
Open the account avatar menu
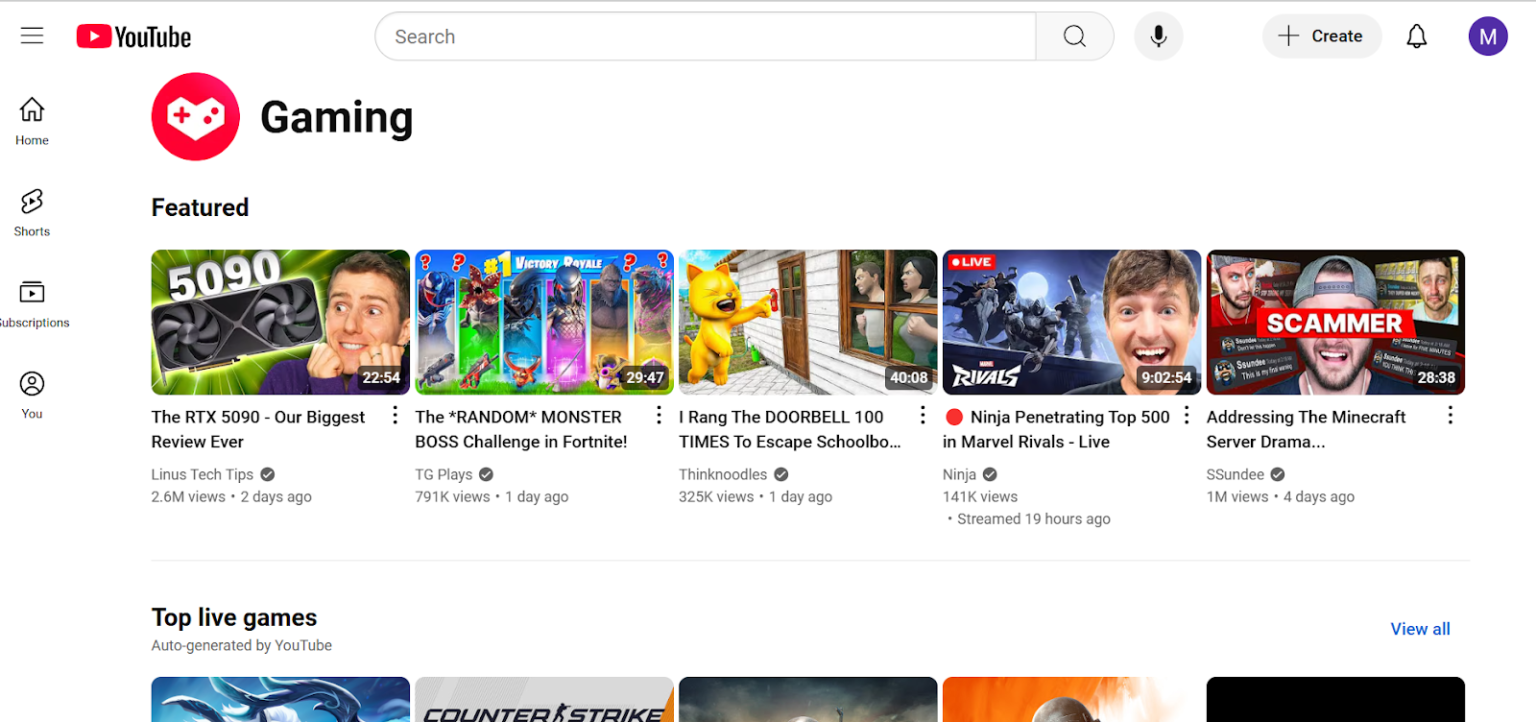pyautogui.click(x=1487, y=37)
